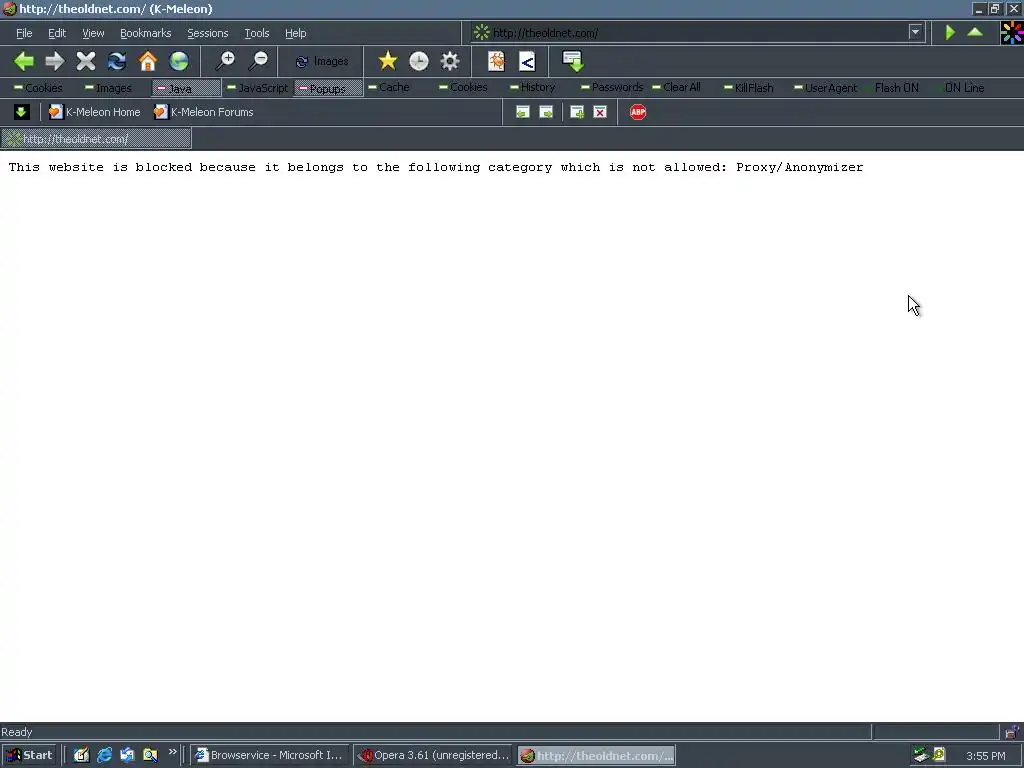Click the Clear All privacy button
The image size is (1024, 768).
click(x=676, y=87)
